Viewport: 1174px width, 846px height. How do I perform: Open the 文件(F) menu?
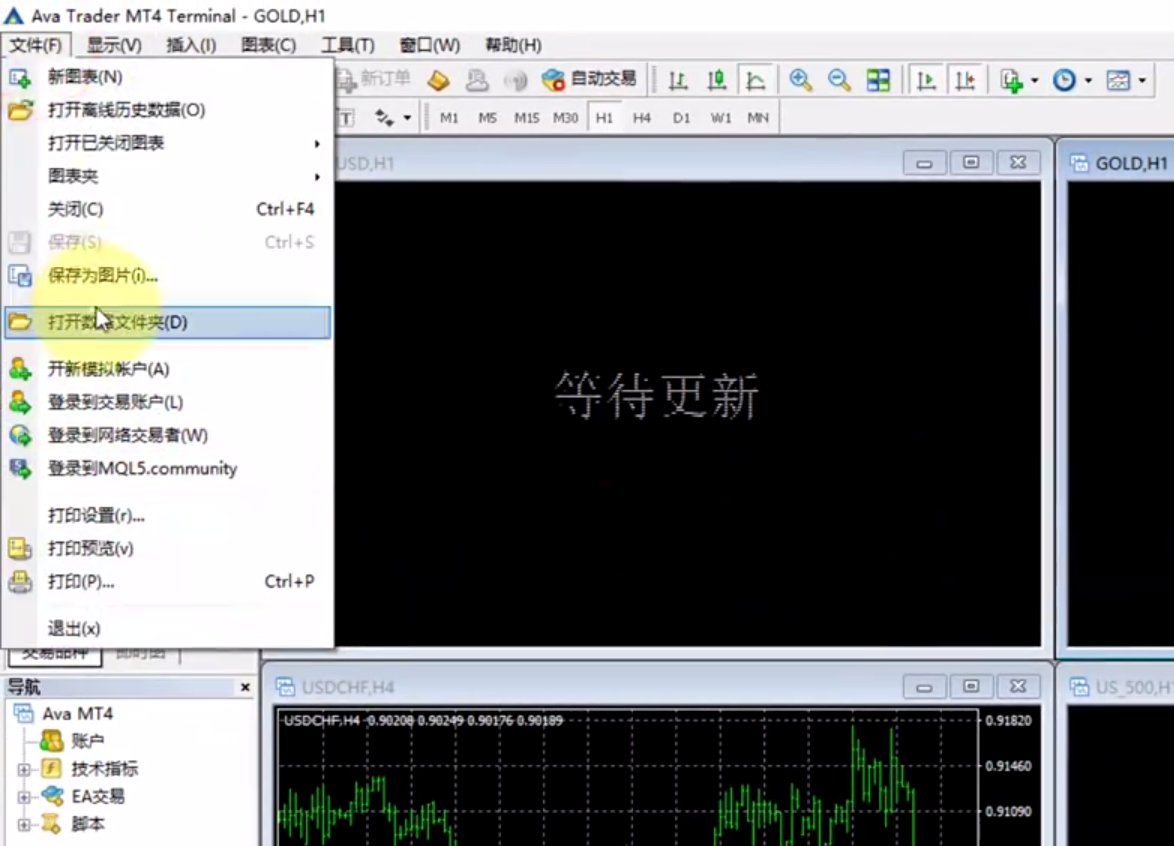pyautogui.click(x=36, y=46)
